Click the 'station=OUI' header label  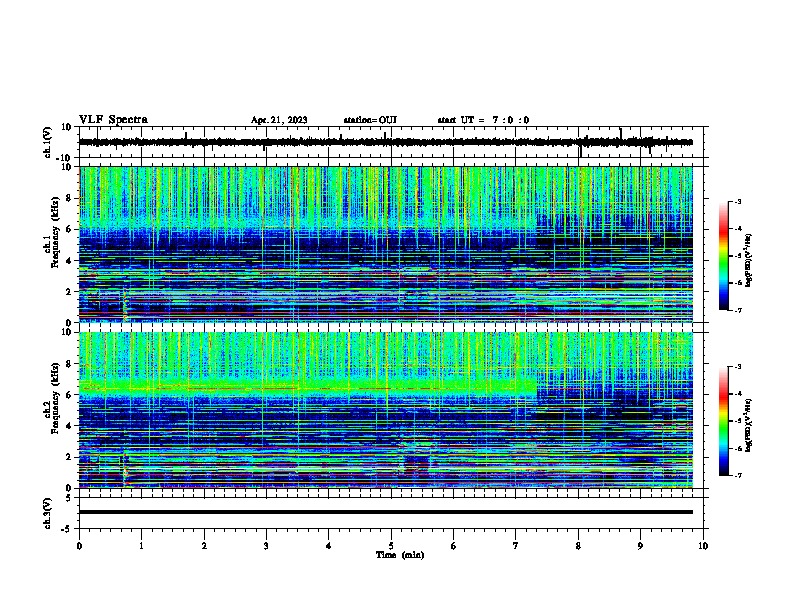coord(370,120)
